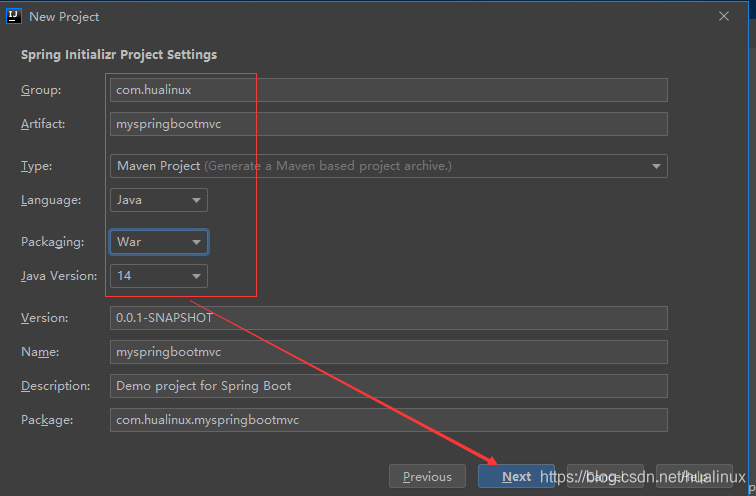756x496 pixels.
Task: Click the Packaging label
Action: pos(53,242)
